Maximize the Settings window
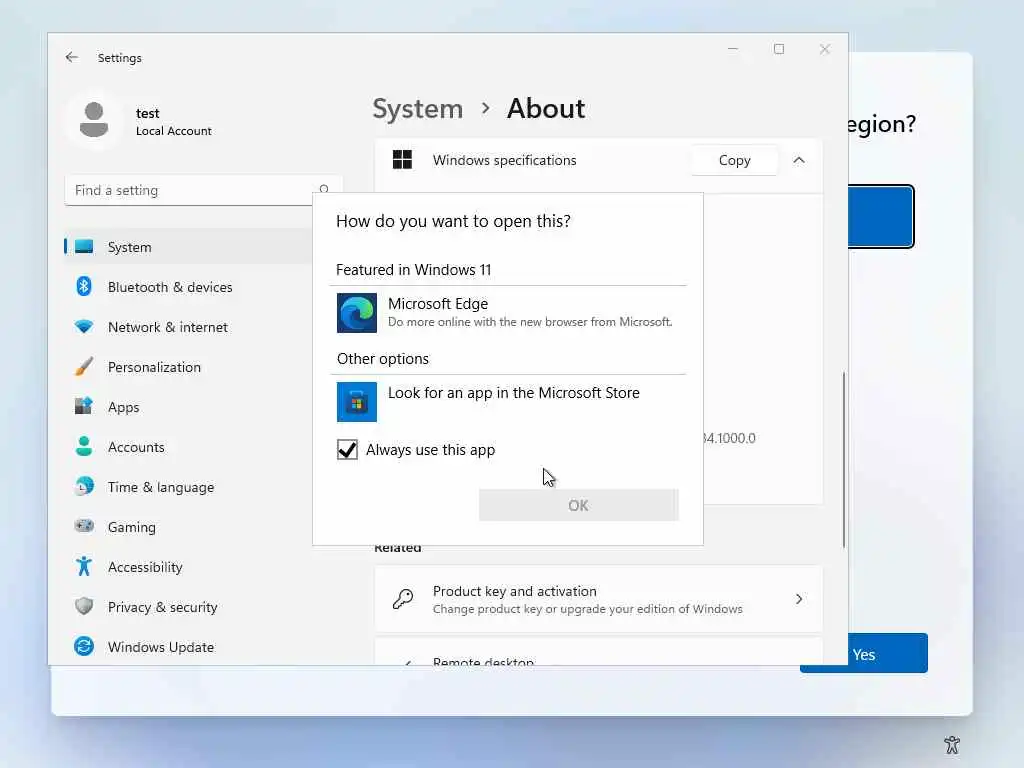 coord(779,49)
